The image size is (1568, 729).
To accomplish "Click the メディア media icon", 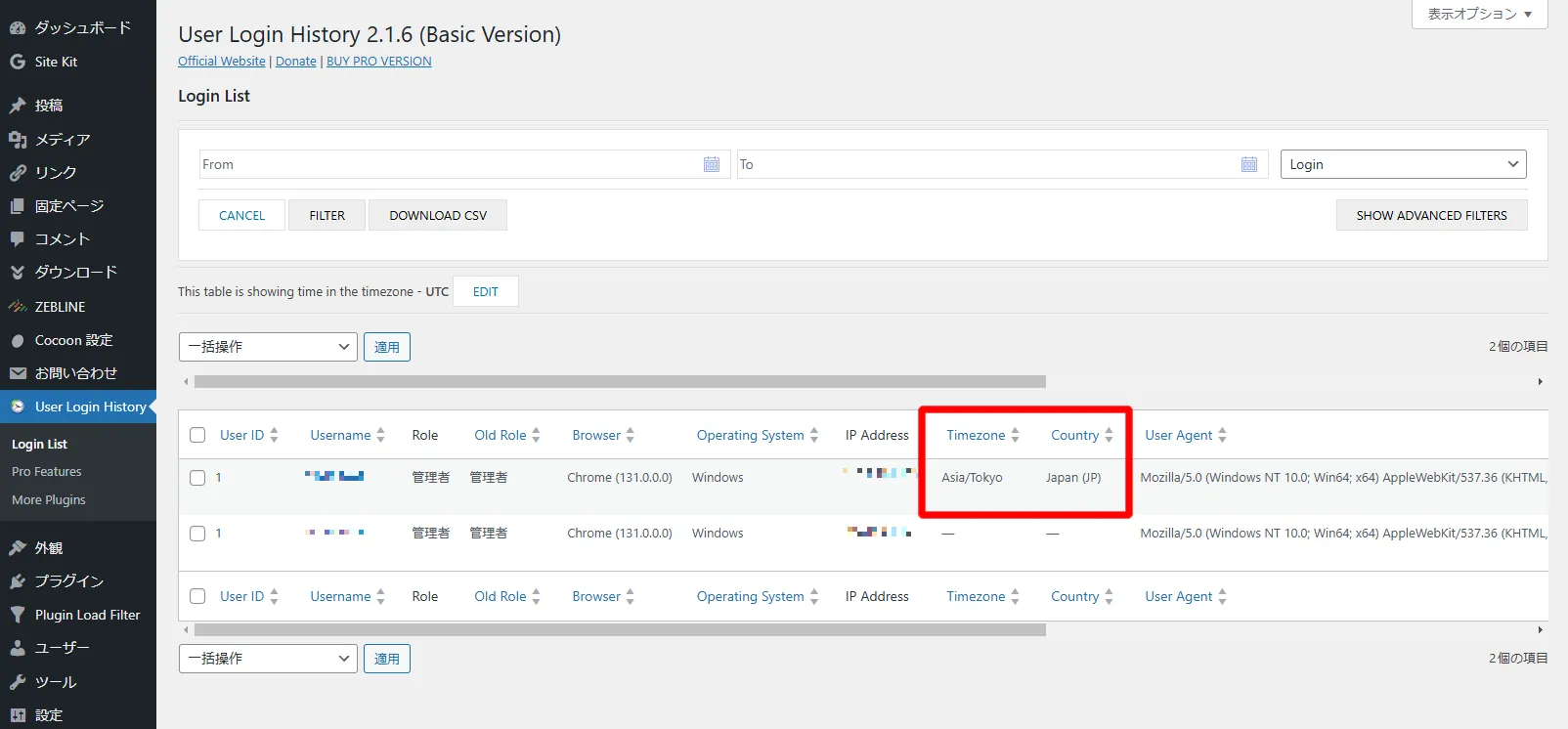I will [18, 140].
